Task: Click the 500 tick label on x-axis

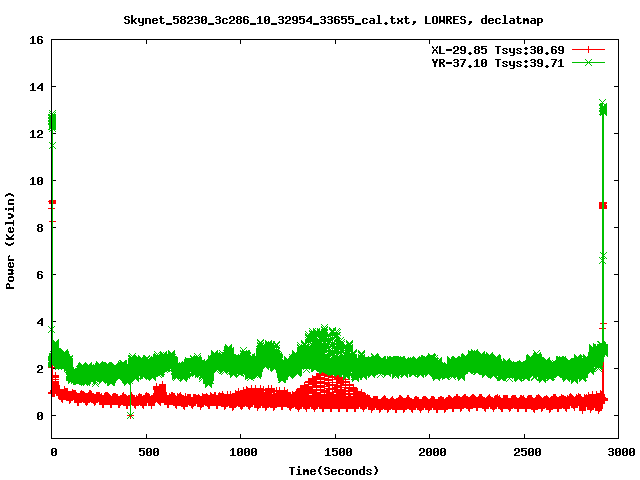Action: [147, 452]
